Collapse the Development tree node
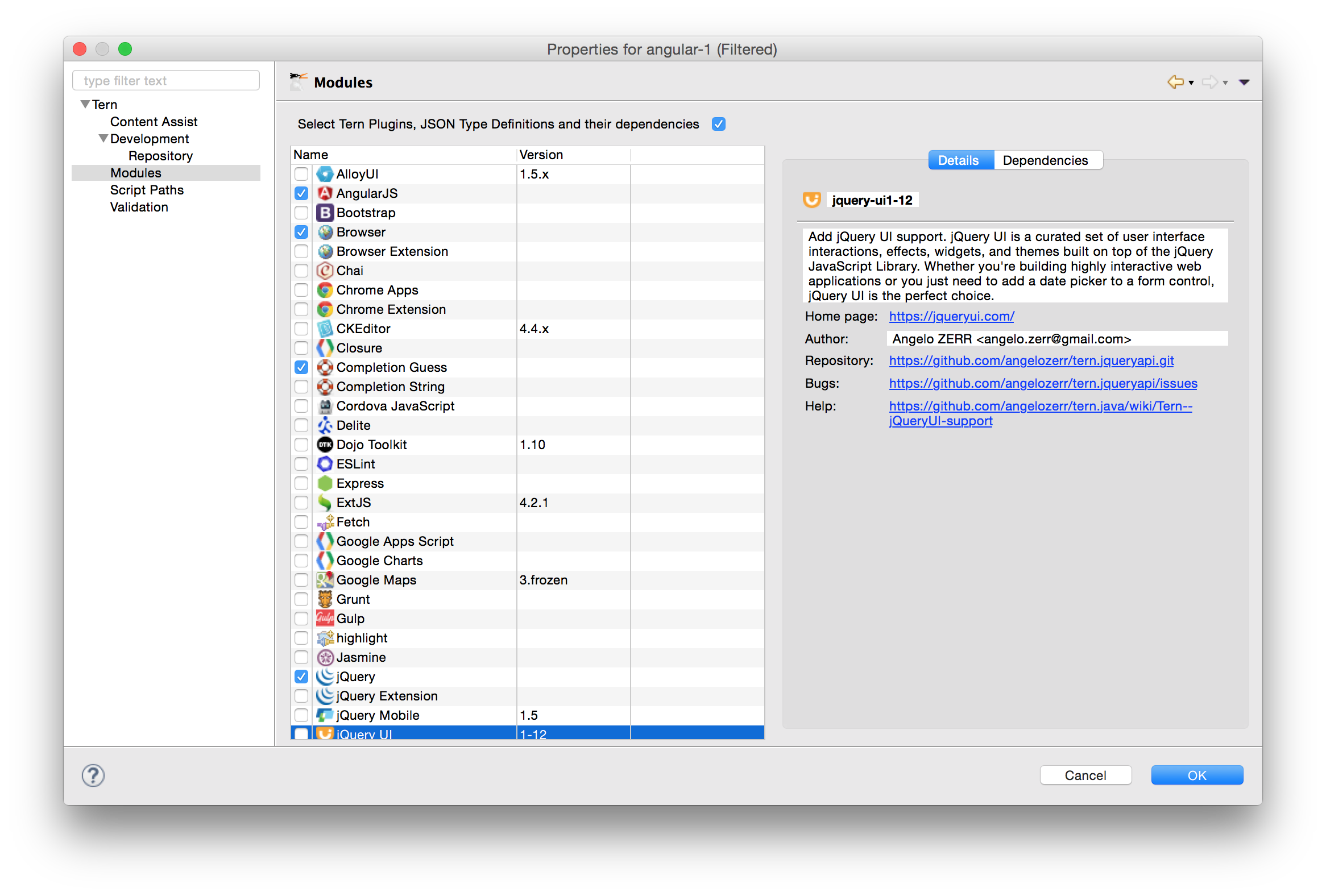1326x896 pixels. (x=103, y=139)
